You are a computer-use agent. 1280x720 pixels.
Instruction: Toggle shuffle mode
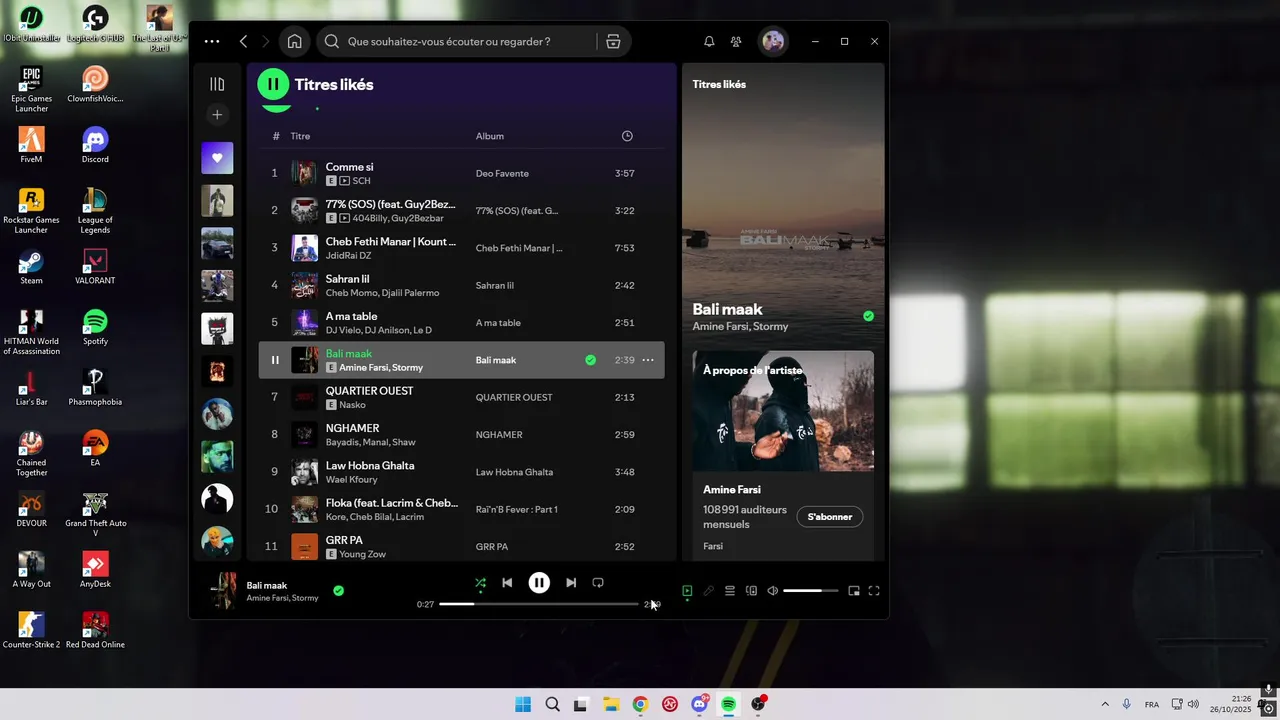tap(480, 582)
